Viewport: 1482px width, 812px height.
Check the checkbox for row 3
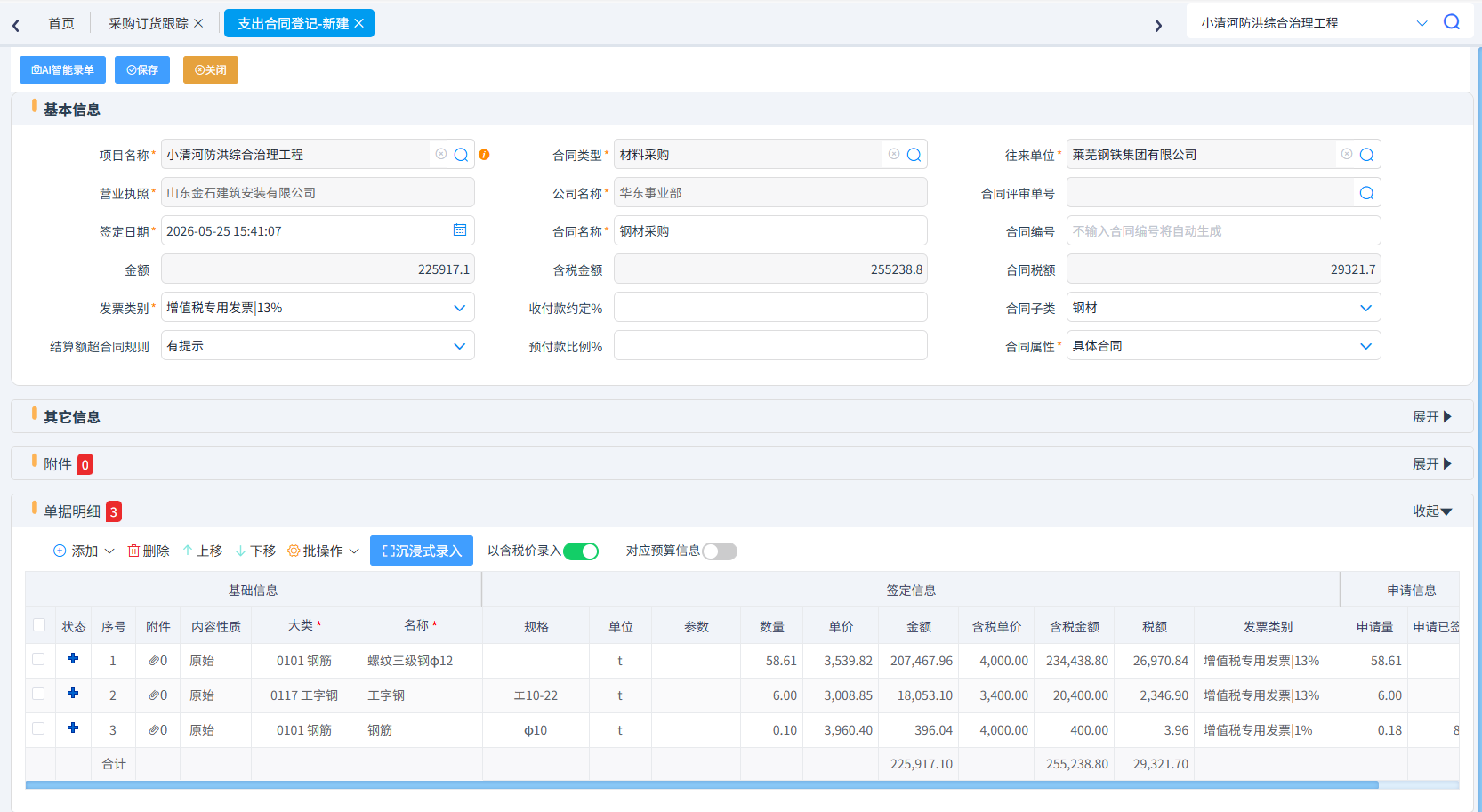pos(38,728)
